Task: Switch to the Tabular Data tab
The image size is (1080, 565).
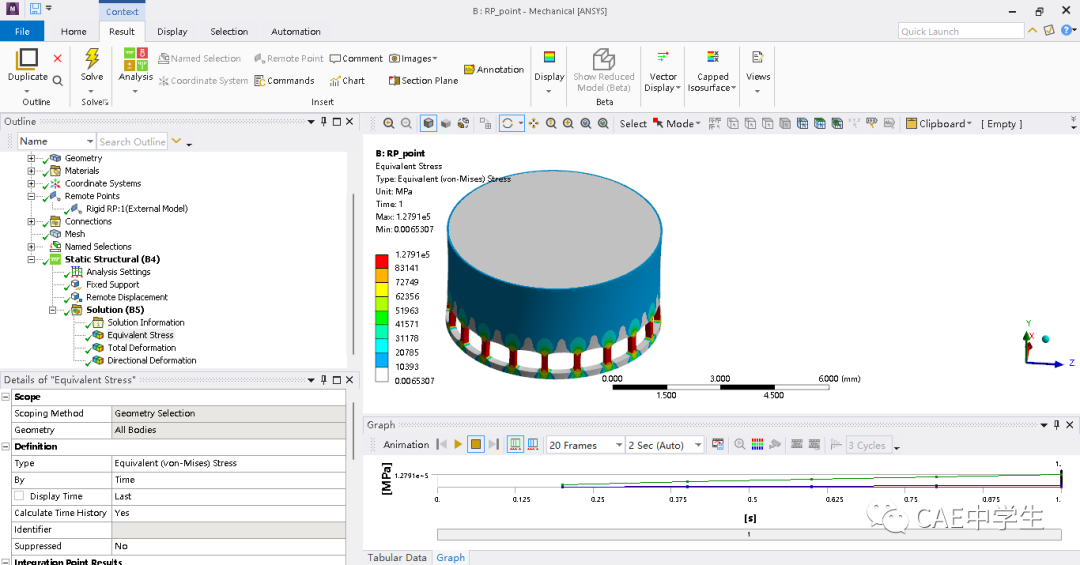Action: pyautogui.click(x=397, y=557)
